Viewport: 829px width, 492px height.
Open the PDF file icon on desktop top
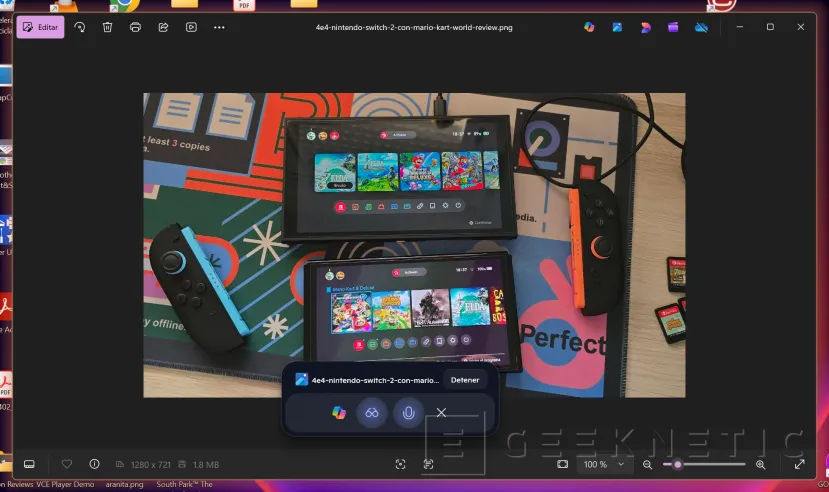point(244,5)
